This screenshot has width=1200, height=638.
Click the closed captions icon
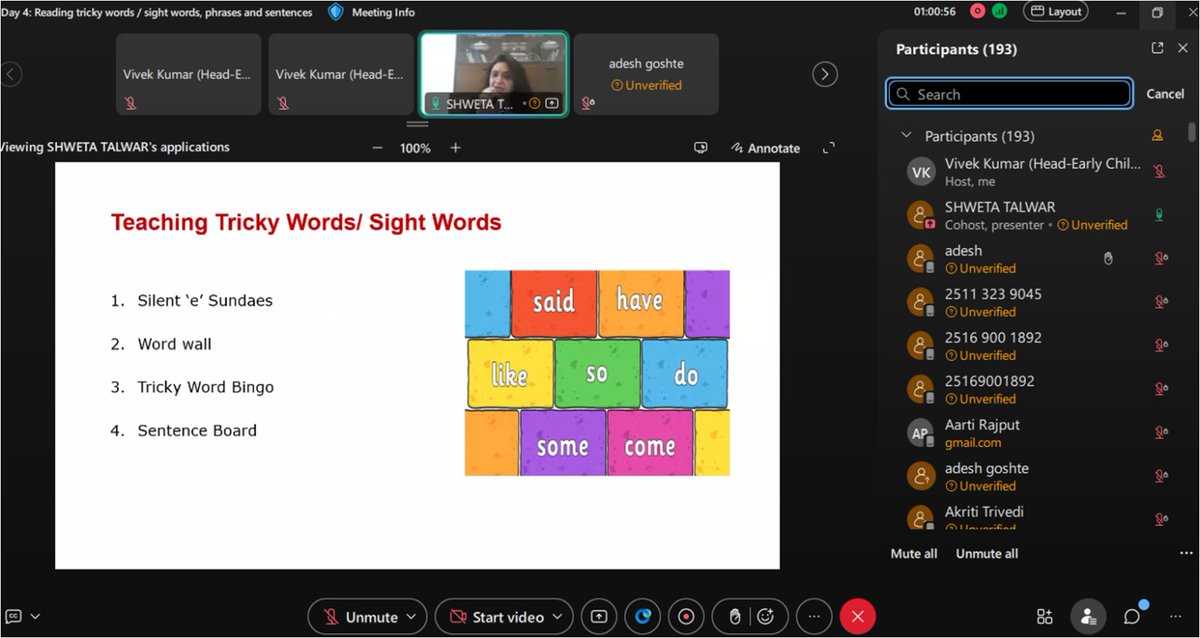[x=15, y=616]
